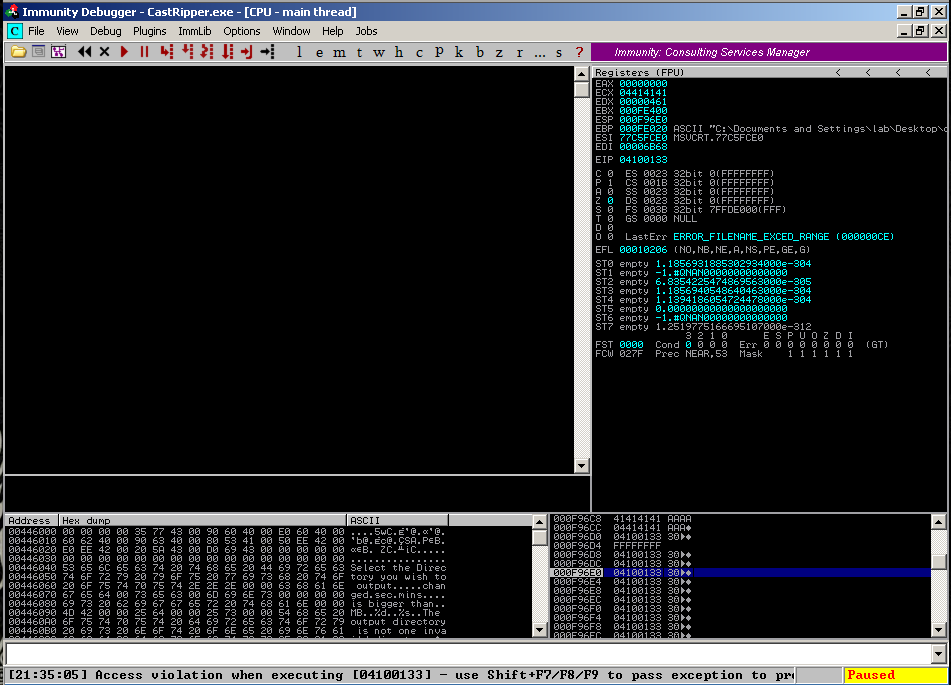Open the File menu
This screenshot has width=951, height=685.
pos(36,31)
